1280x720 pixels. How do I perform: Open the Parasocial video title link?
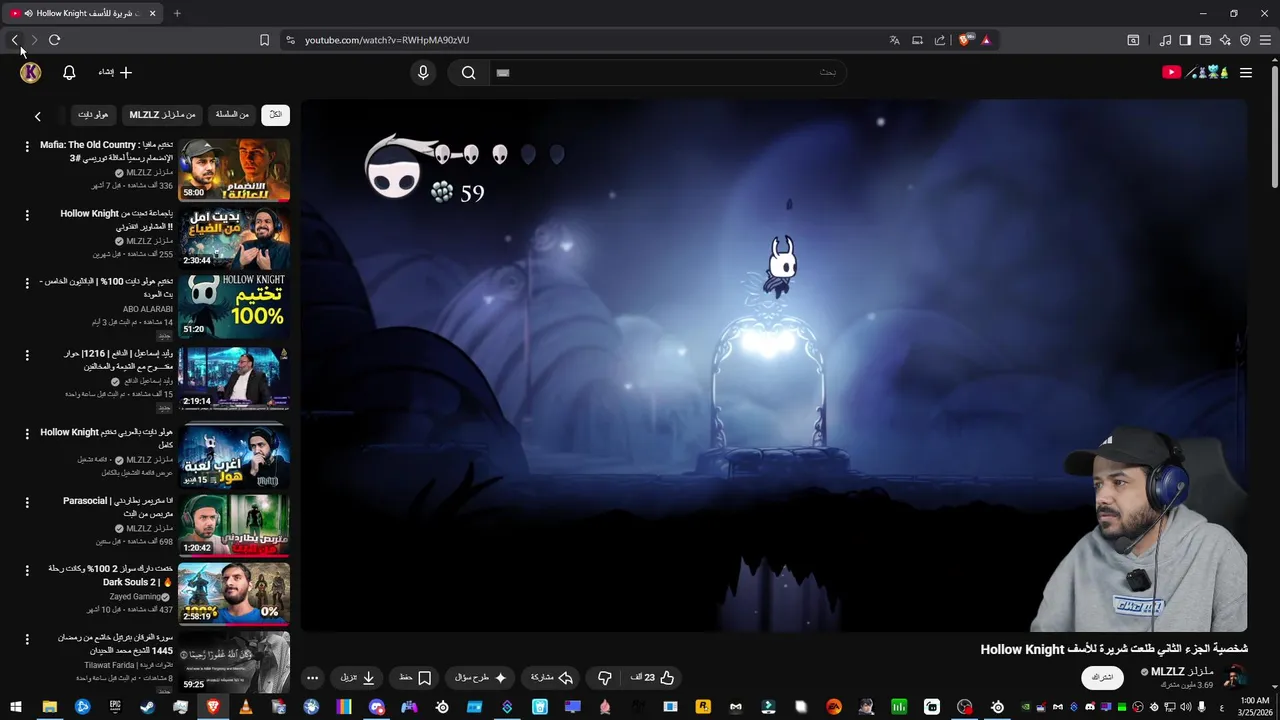click(x=118, y=507)
